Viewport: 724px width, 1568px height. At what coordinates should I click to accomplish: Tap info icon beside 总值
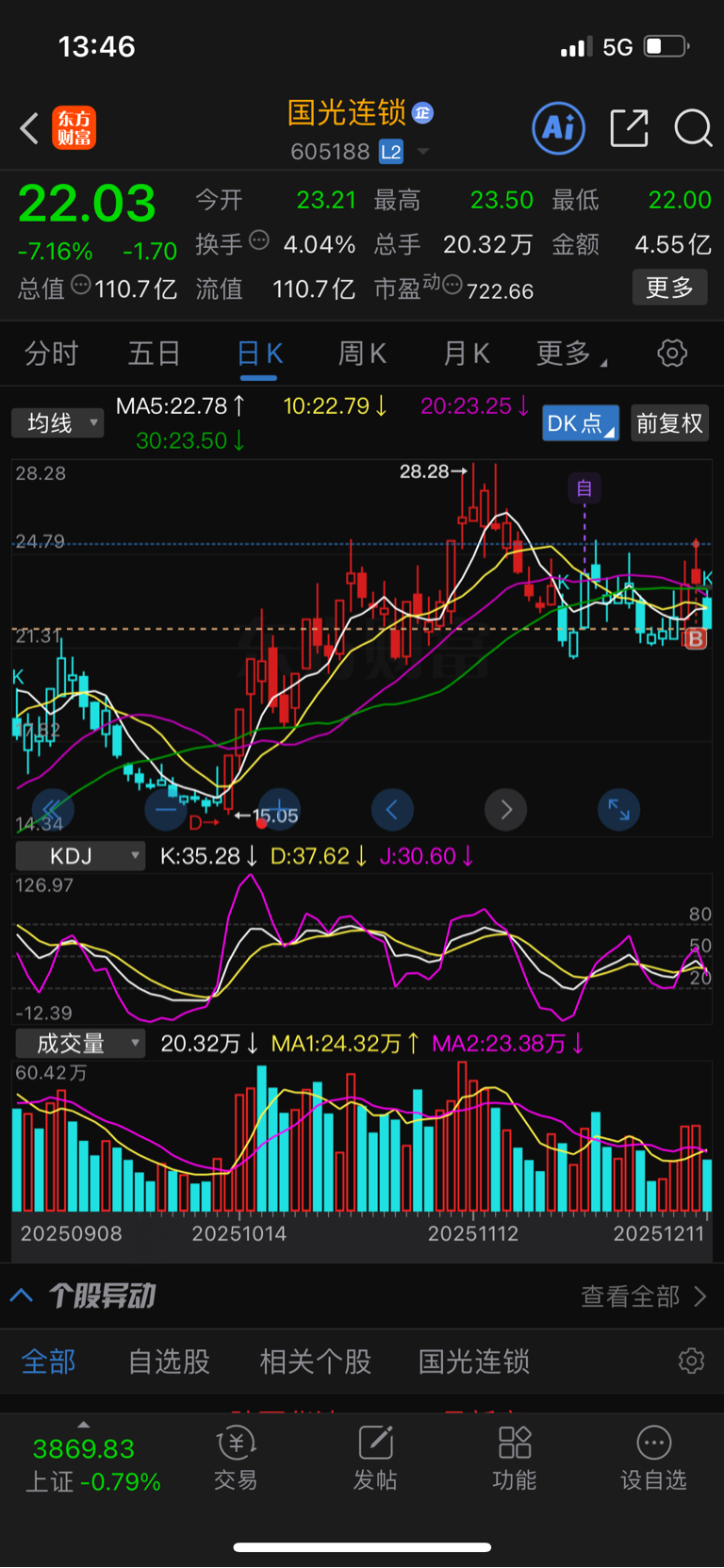click(81, 284)
